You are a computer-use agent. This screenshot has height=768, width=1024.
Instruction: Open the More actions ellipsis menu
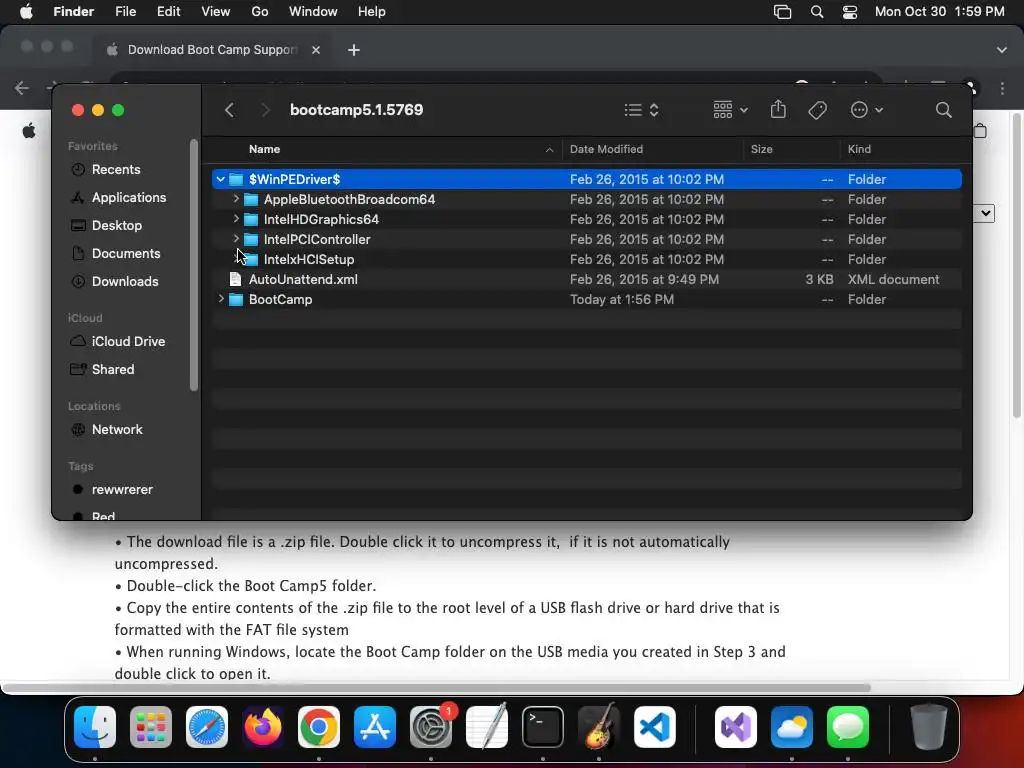[x=867, y=110]
